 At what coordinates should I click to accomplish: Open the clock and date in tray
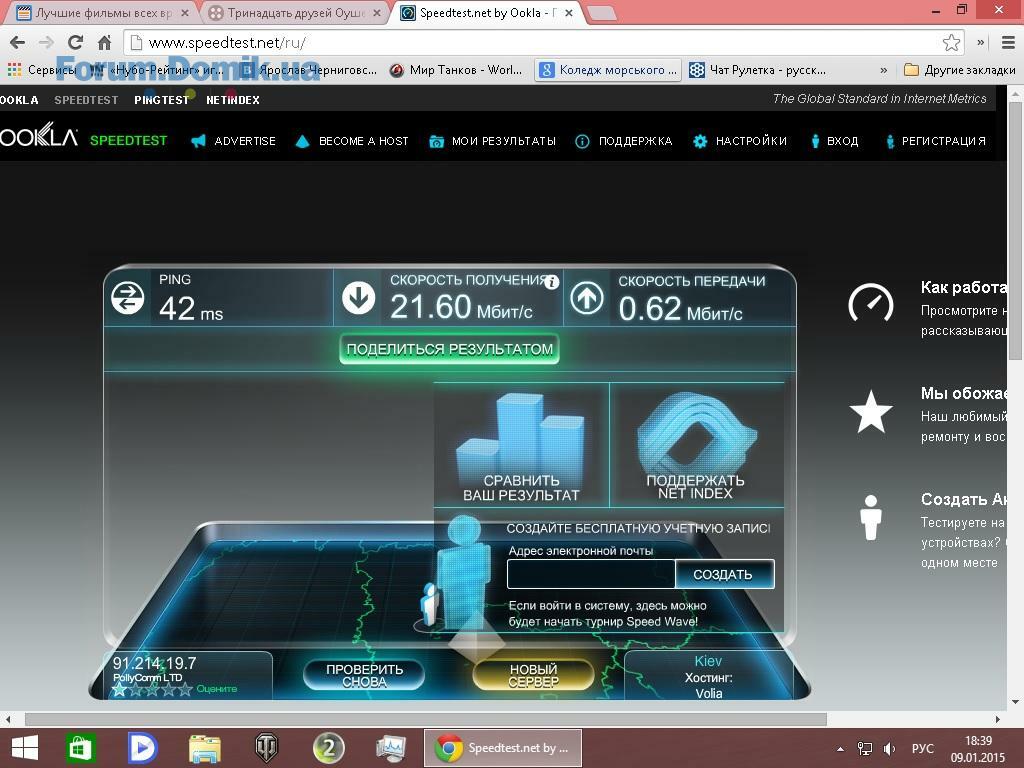click(978, 749)
